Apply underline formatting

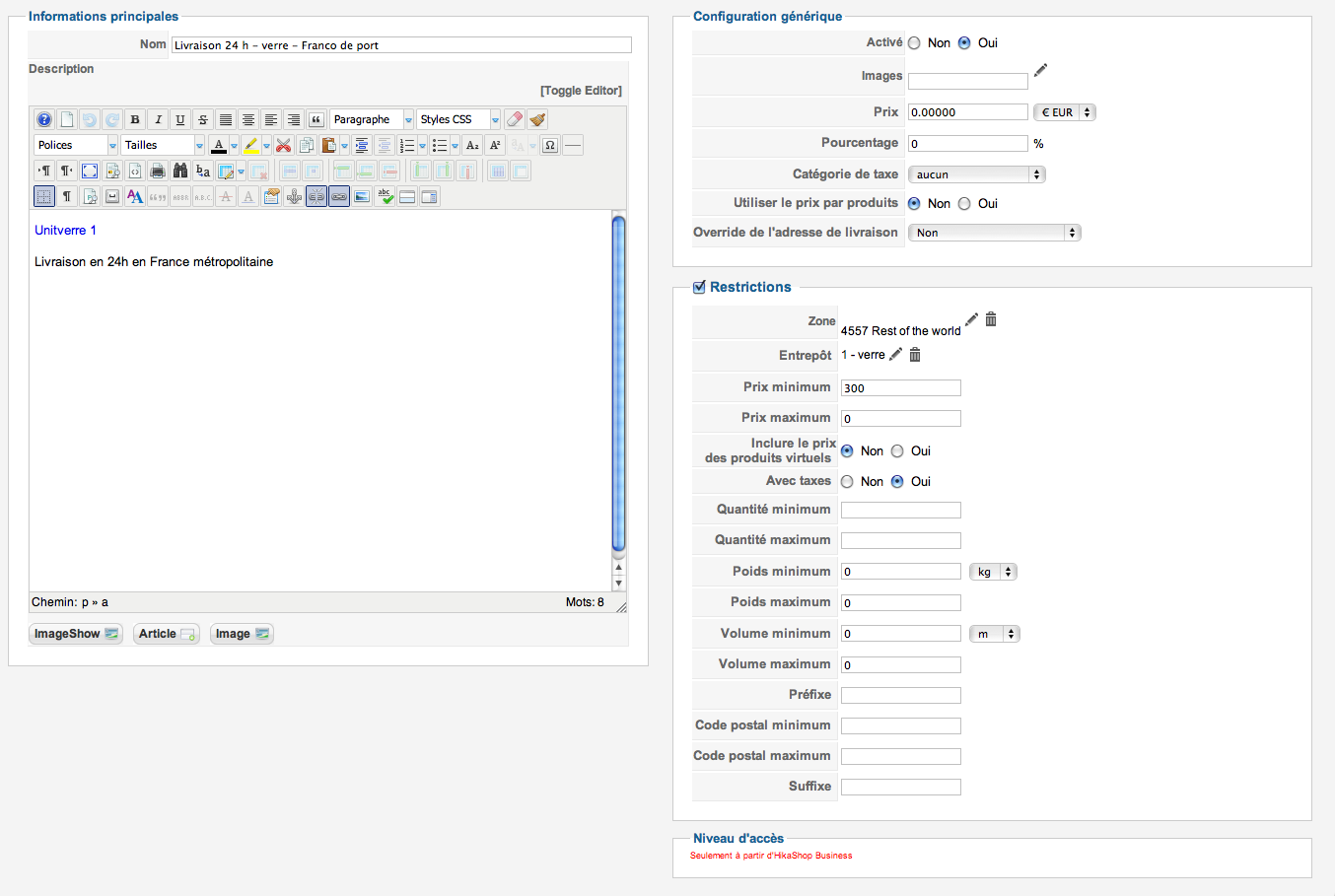tap(180, 119)
